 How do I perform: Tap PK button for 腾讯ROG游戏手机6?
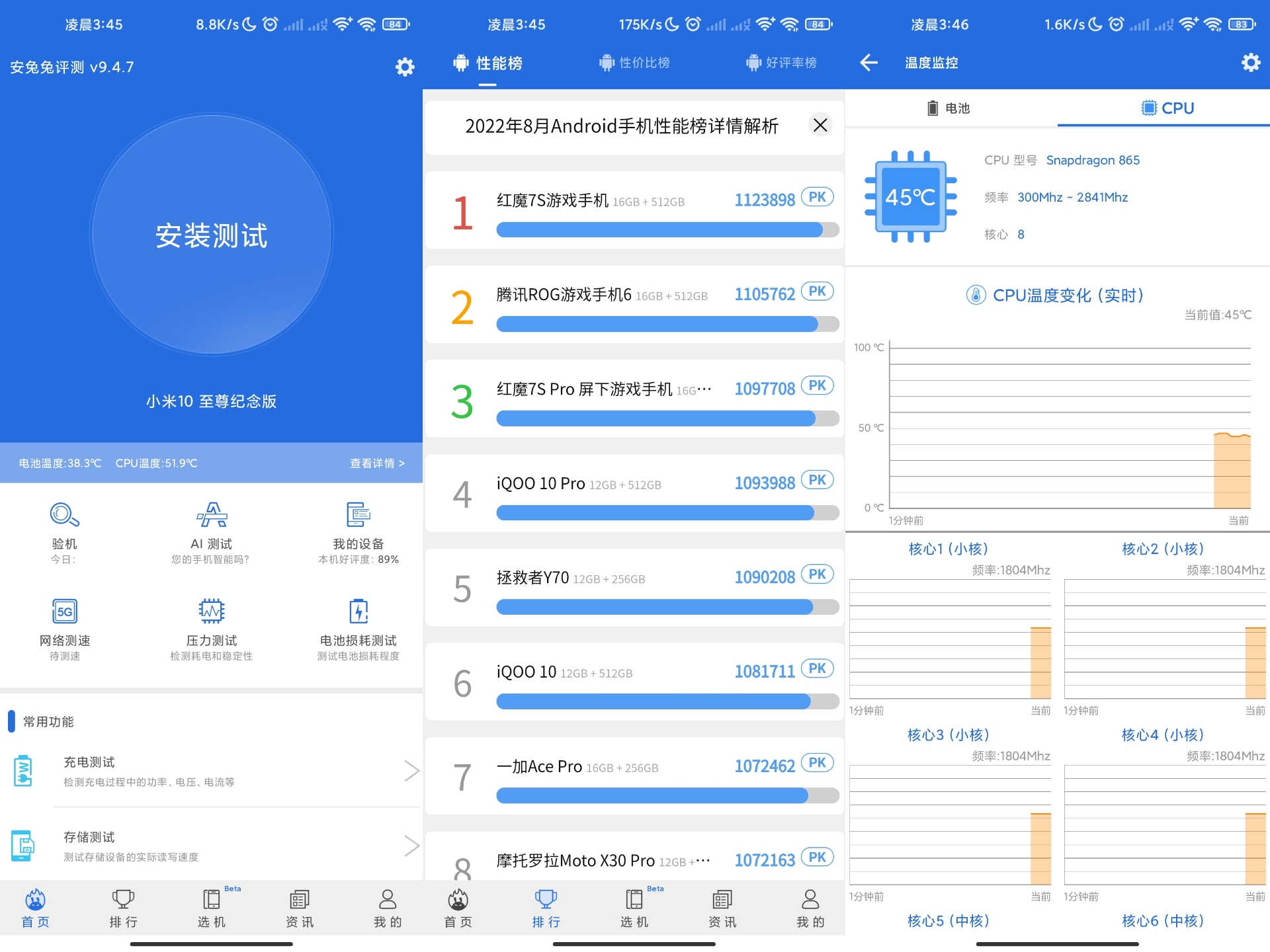coord(817,292)
